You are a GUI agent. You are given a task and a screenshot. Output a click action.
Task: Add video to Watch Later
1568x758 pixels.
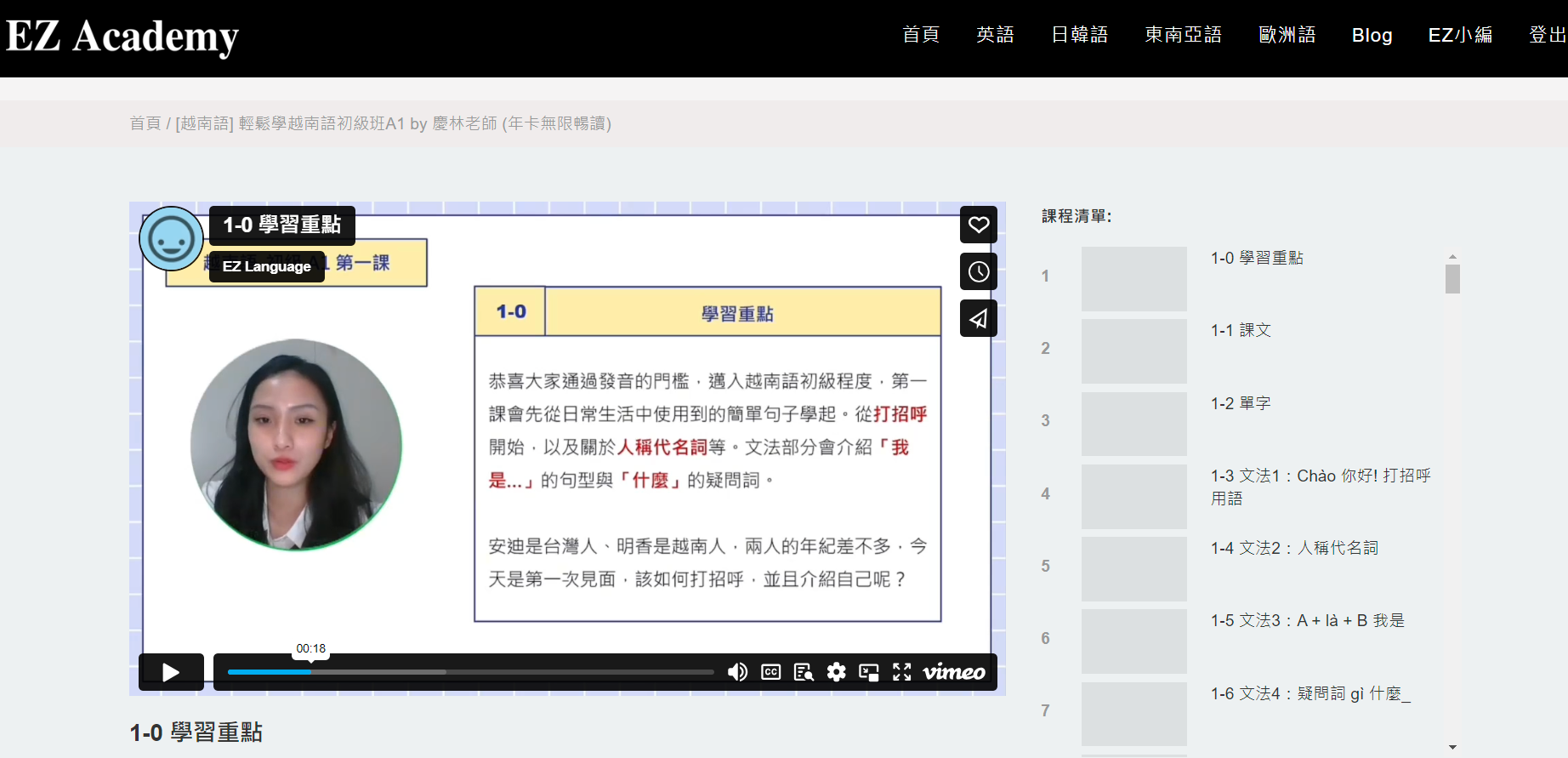979,271
